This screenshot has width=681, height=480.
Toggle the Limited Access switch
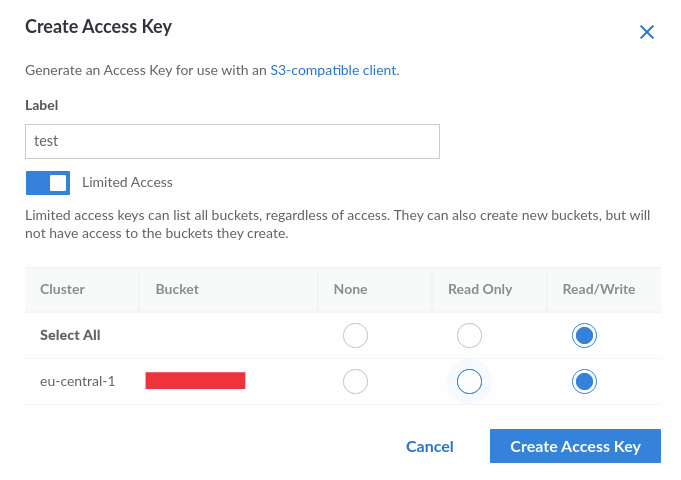click(48, 182)
